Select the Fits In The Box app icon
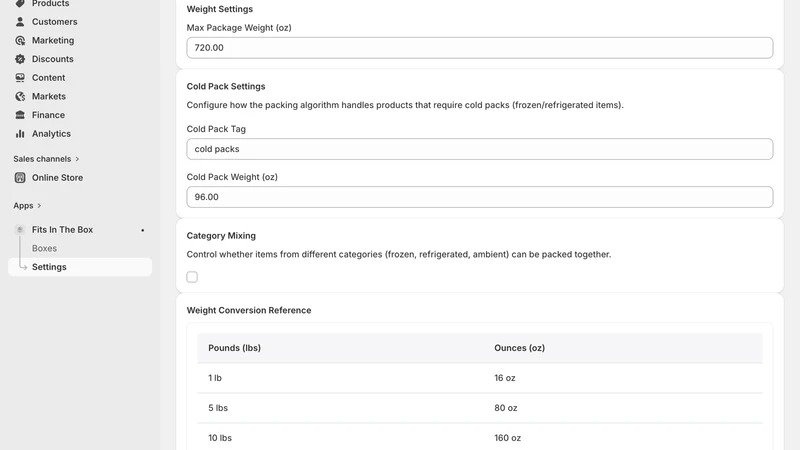 tap(20, 230)
